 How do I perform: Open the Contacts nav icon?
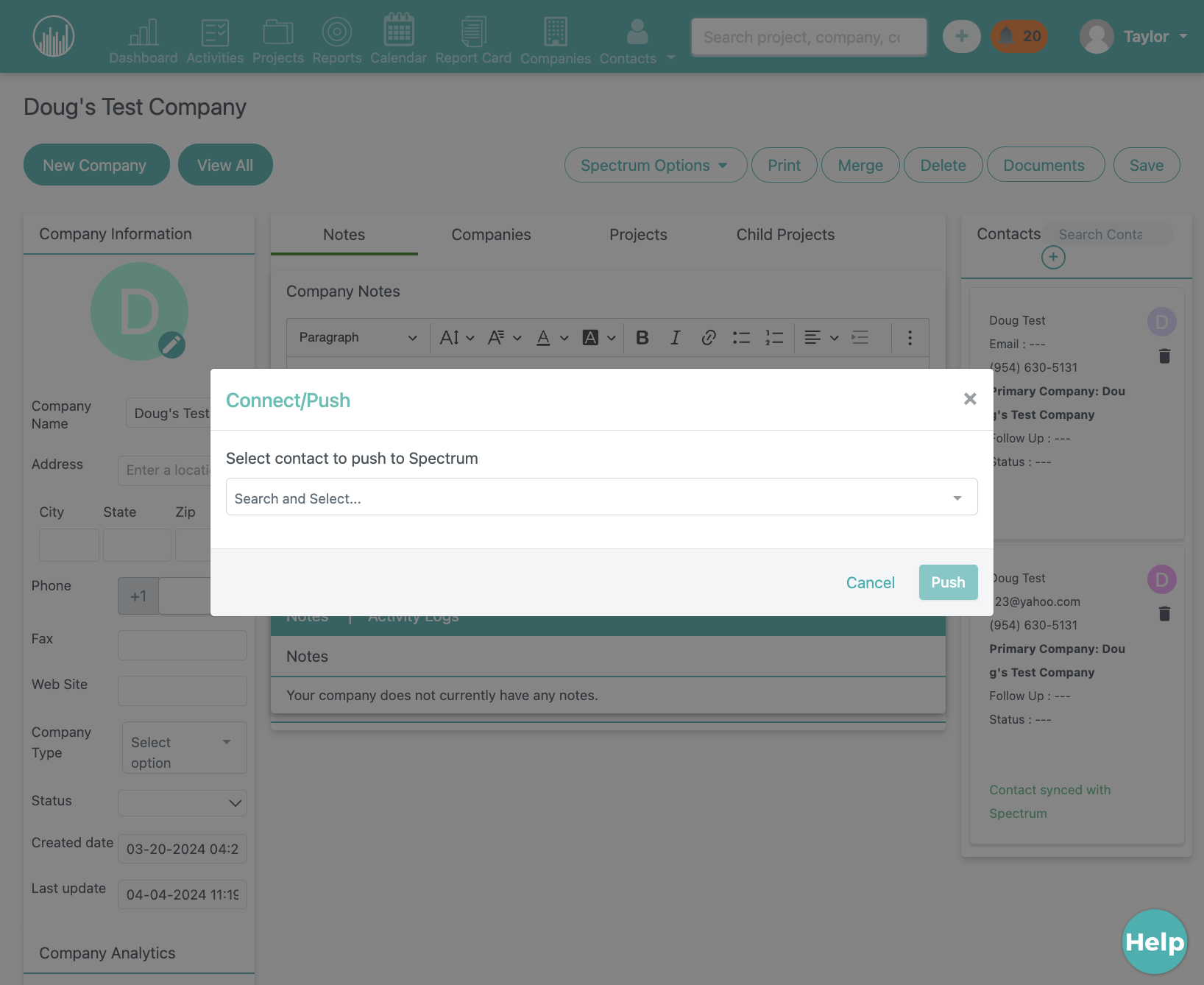point(628,40)
